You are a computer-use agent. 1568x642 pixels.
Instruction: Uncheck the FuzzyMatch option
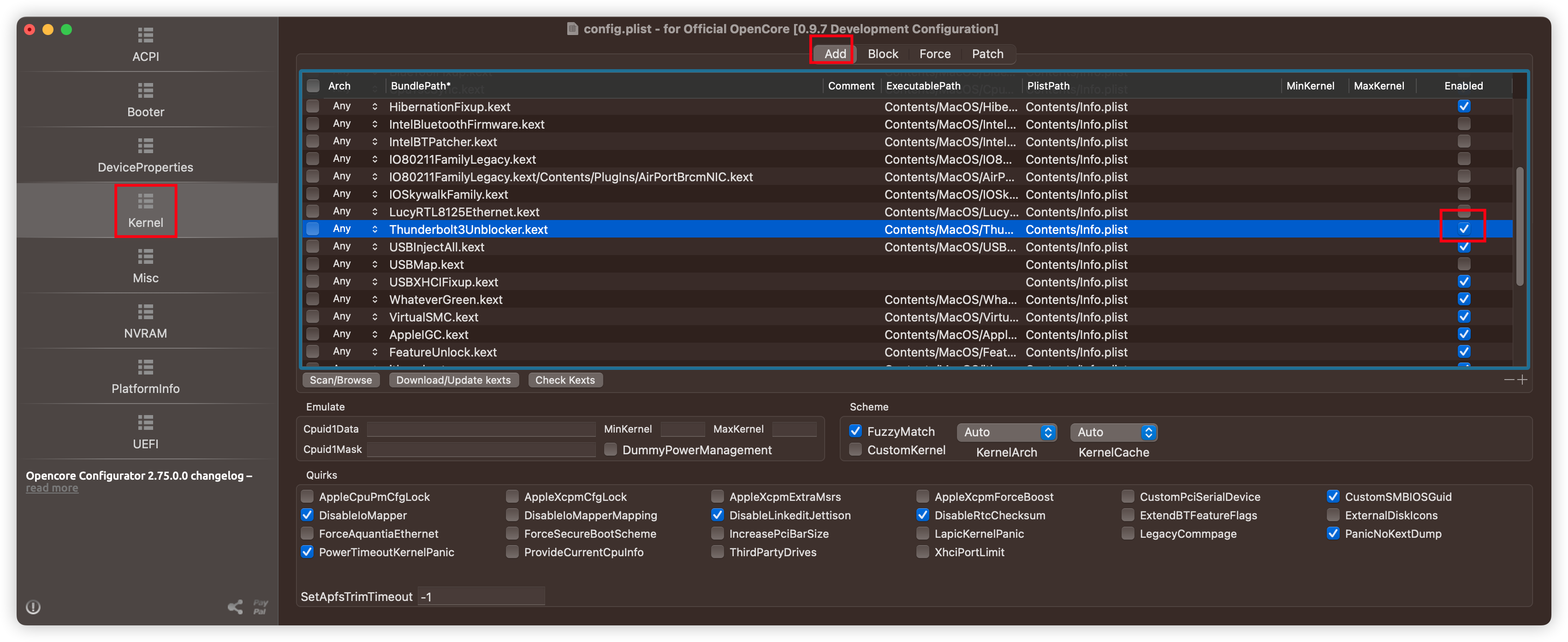856,431
